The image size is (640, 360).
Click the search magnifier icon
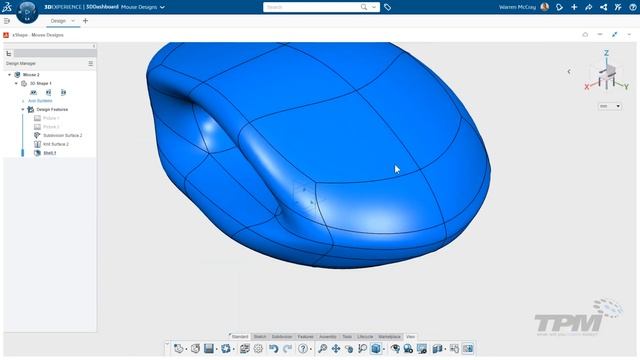pyautogui.click(x=364, y=7)
